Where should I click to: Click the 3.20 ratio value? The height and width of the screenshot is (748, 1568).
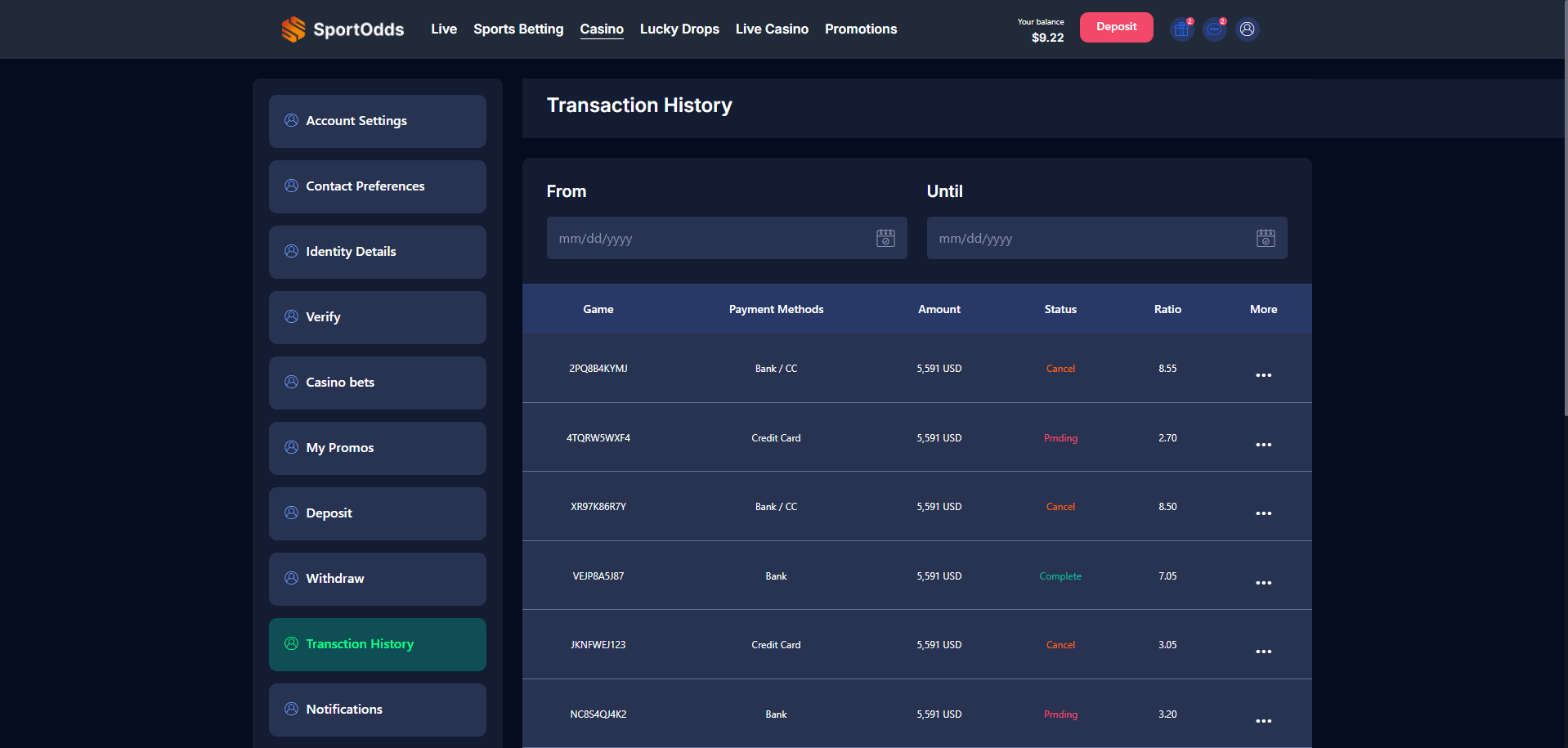pyautogui.click(x=1167, y=714)
